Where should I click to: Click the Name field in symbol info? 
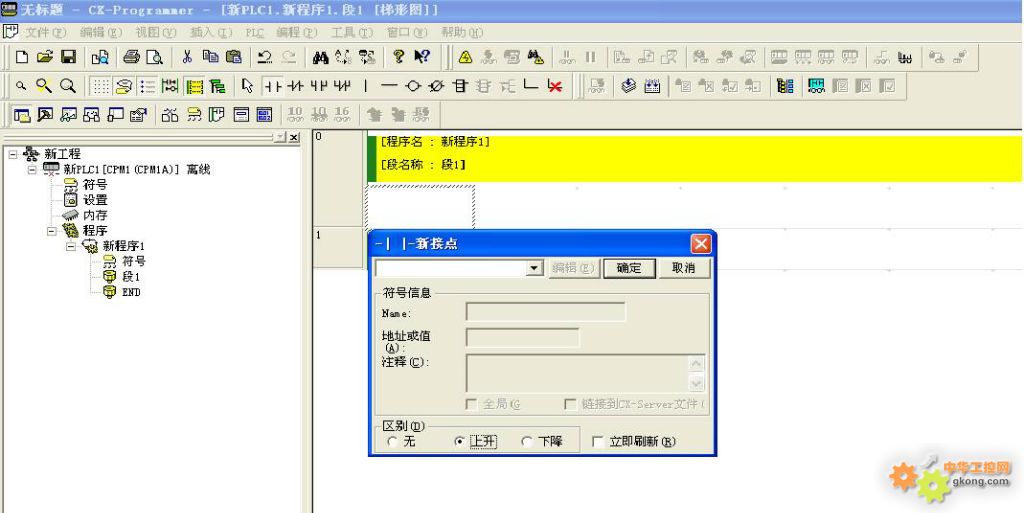545,312
